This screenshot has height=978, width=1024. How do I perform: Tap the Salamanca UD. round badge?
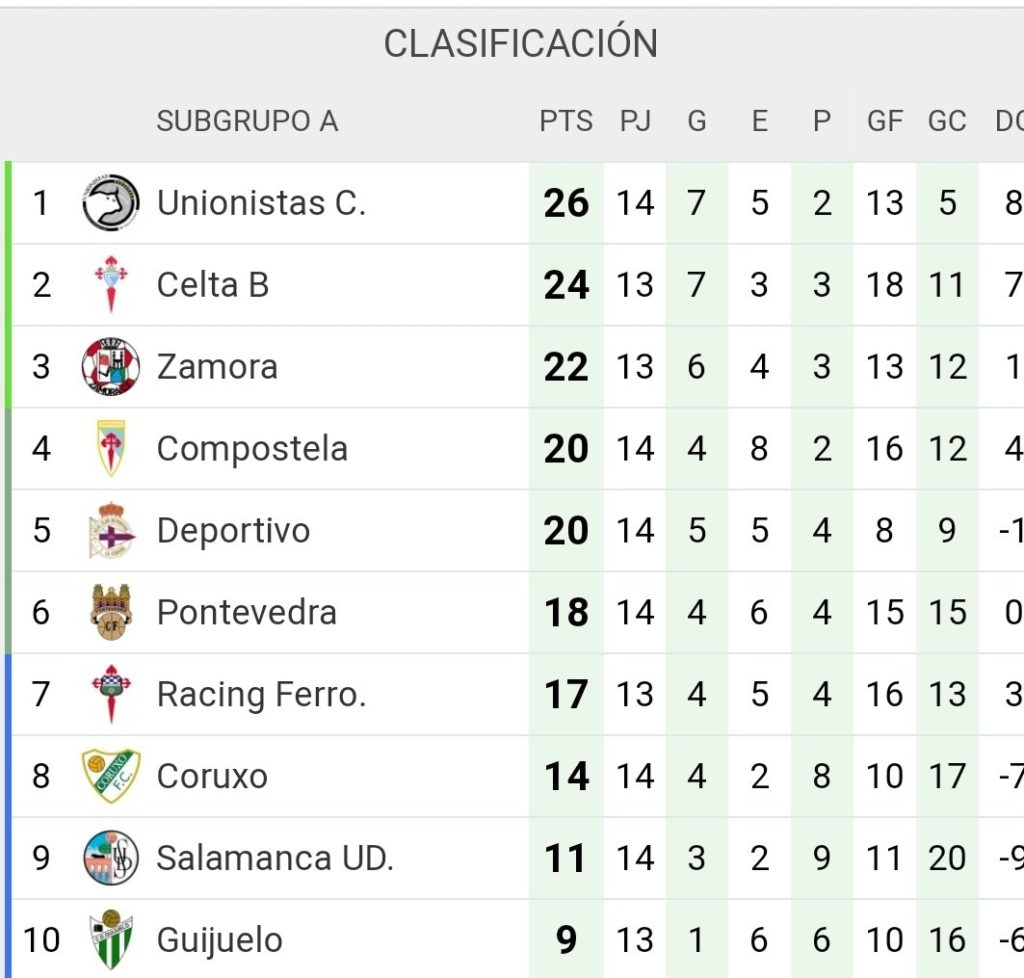(x=110, y=857)
